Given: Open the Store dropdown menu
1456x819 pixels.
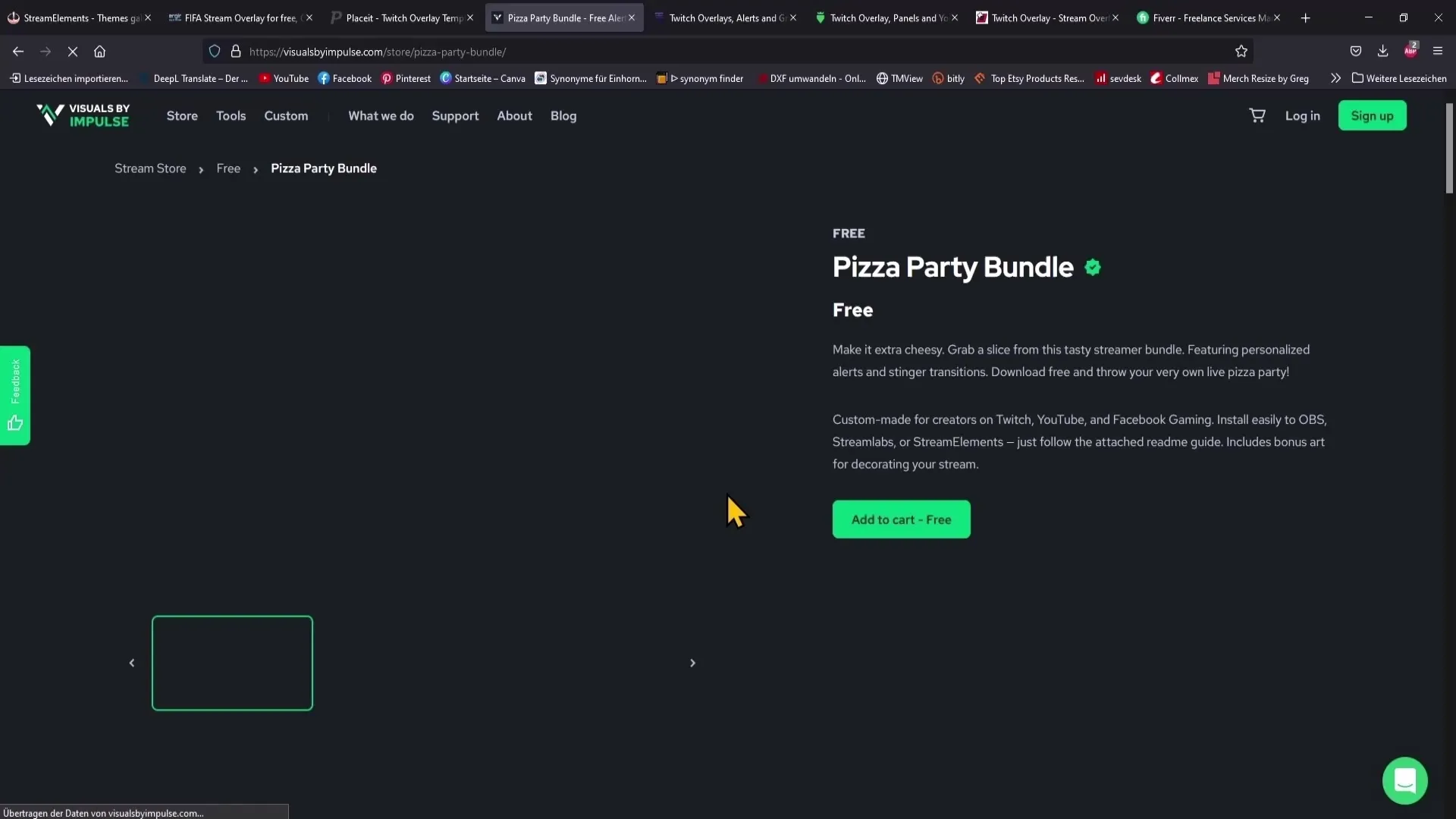Looking at the screenshot, I should coord(181,114).
